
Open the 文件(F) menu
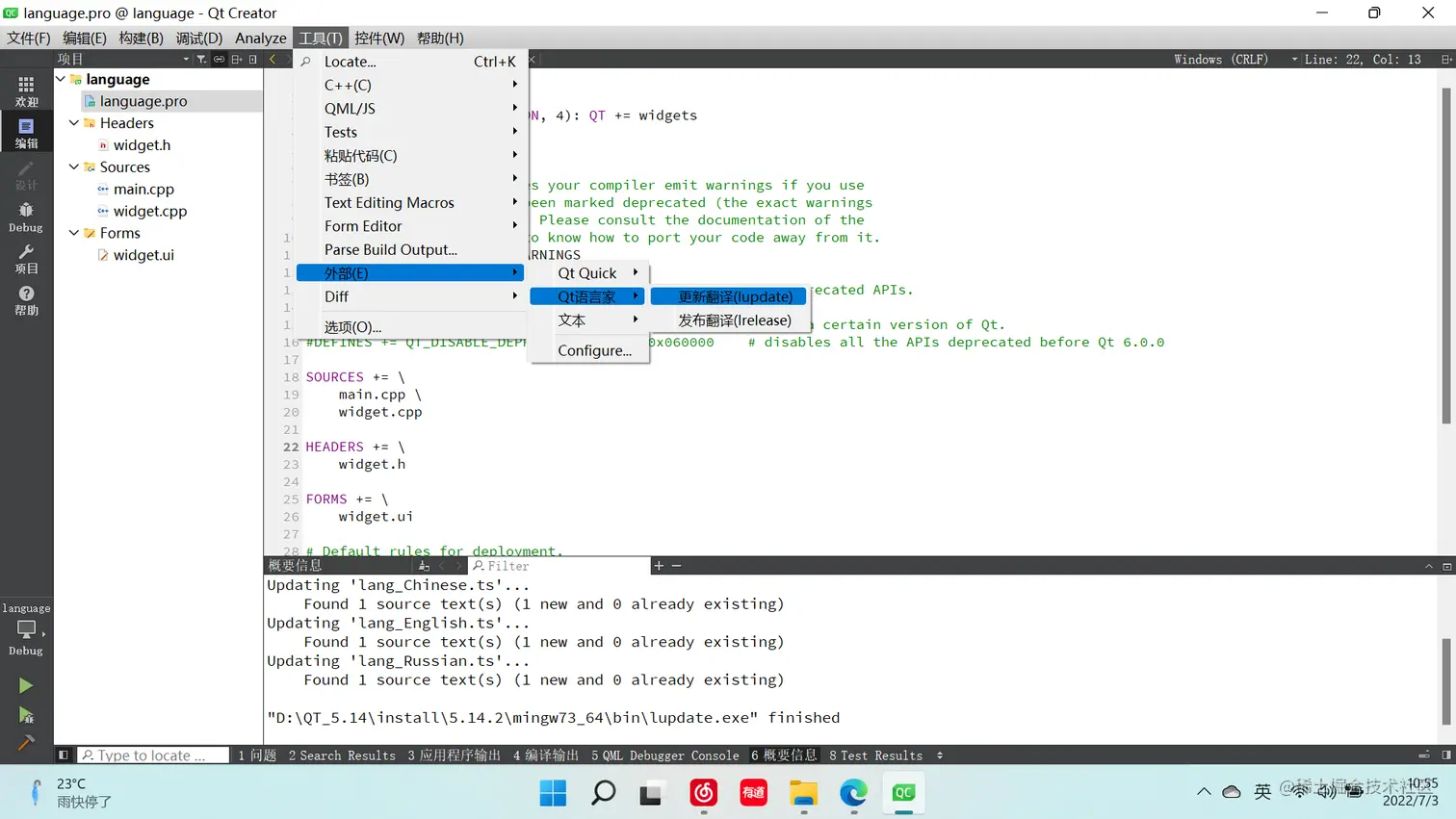29,38
